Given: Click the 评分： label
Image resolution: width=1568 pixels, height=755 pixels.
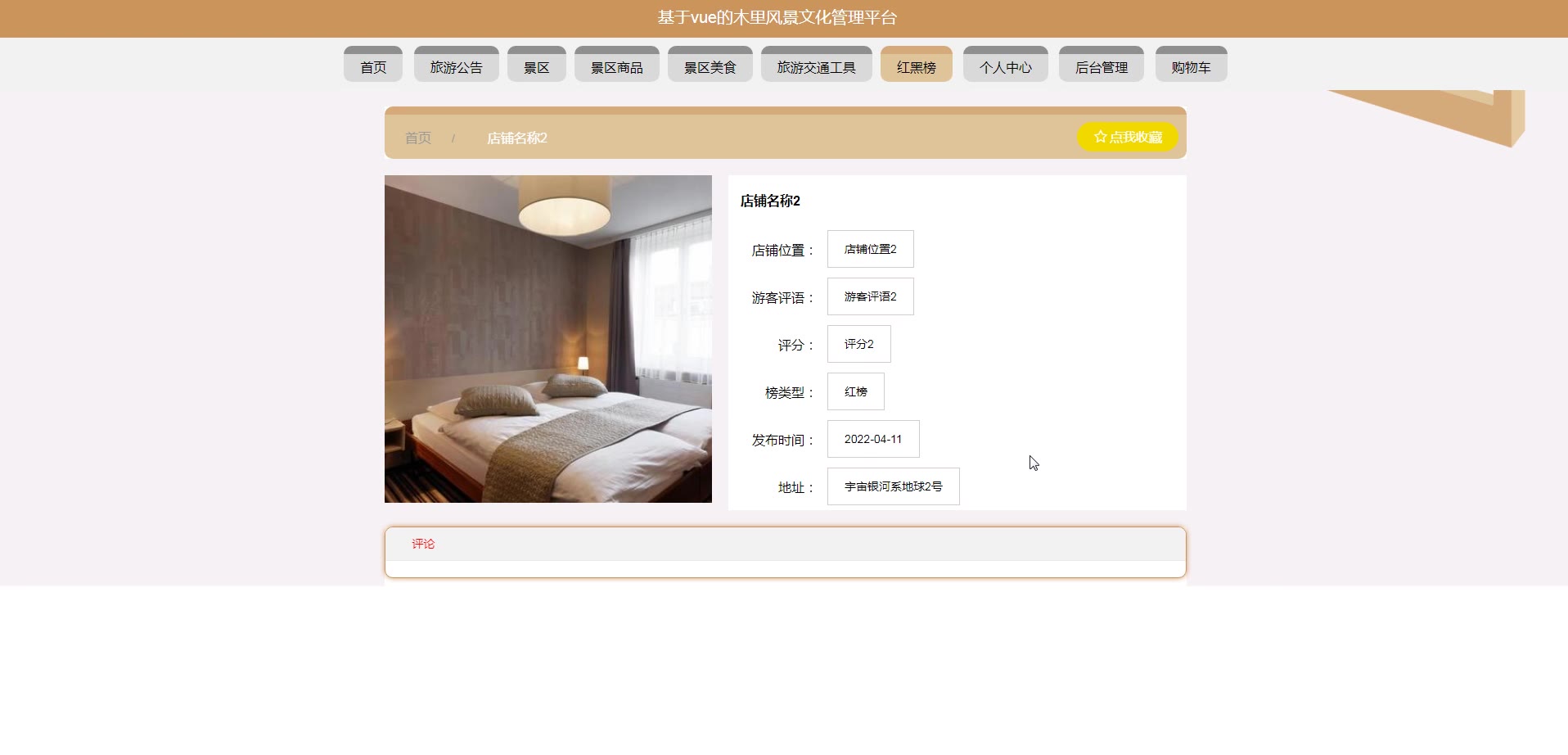Looking at the screenshot, I should [796, 346].
